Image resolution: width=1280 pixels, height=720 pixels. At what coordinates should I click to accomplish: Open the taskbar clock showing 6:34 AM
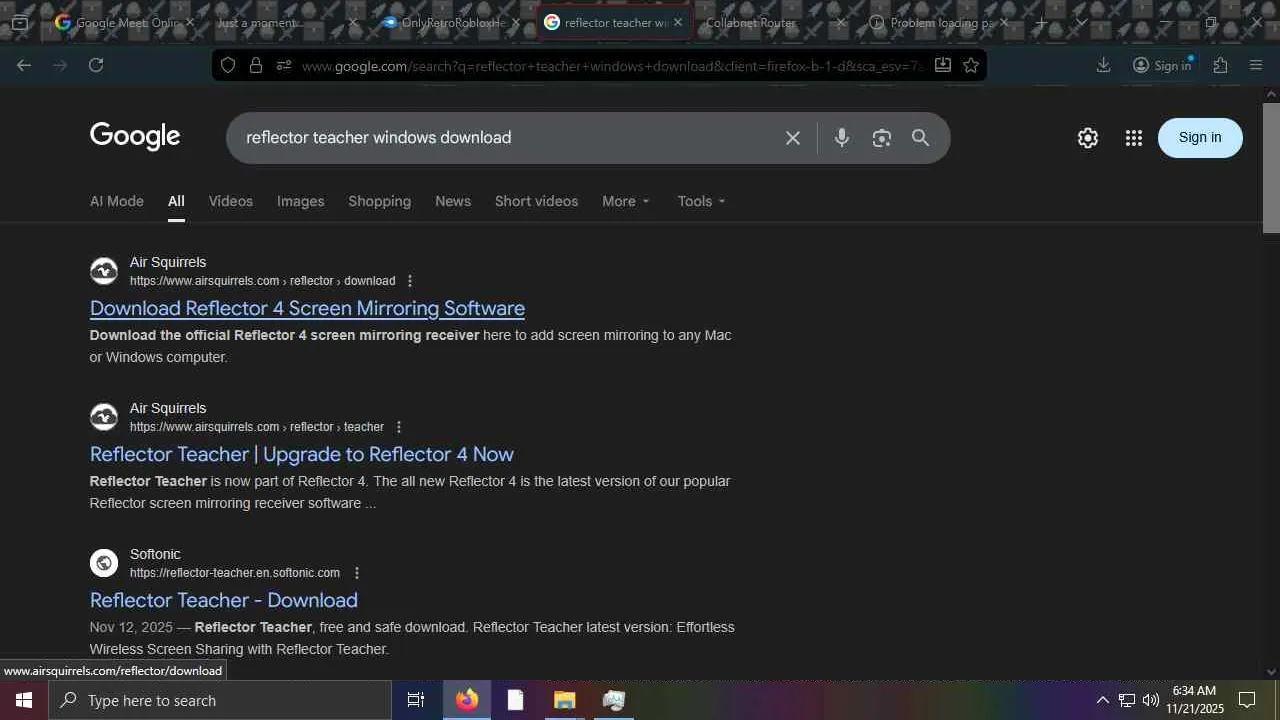(1195, 700)
